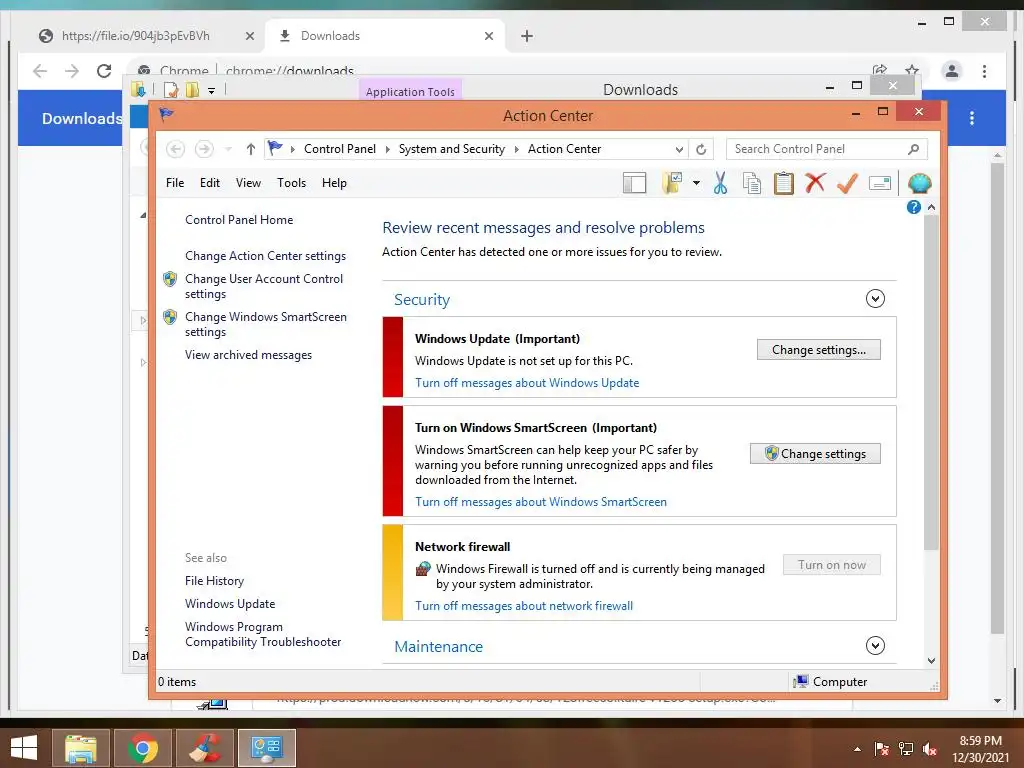Viewport: 1024px width, 768px height.
Task: Go up one level with up arrow
Action: pyautogui.click(x=250, y=150)
